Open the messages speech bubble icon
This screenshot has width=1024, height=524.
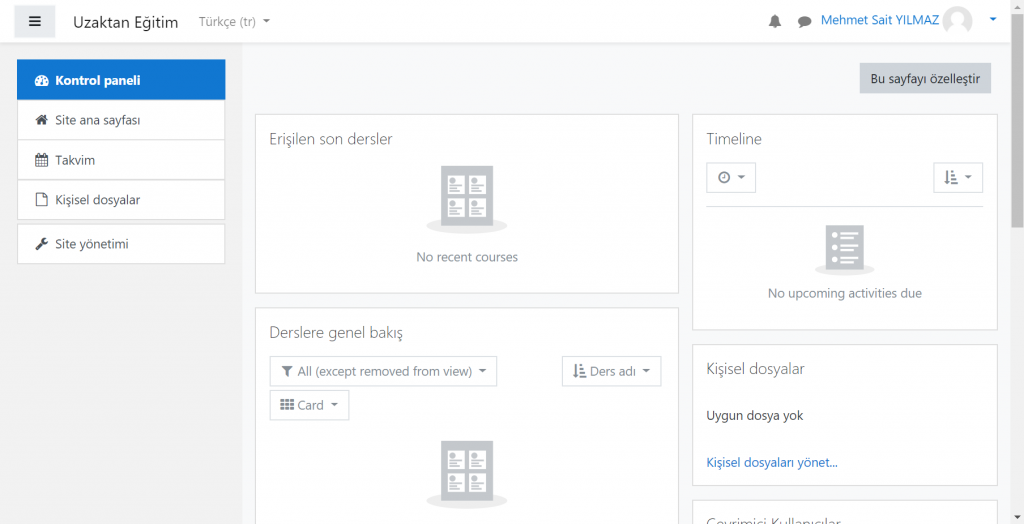point(804,22)
